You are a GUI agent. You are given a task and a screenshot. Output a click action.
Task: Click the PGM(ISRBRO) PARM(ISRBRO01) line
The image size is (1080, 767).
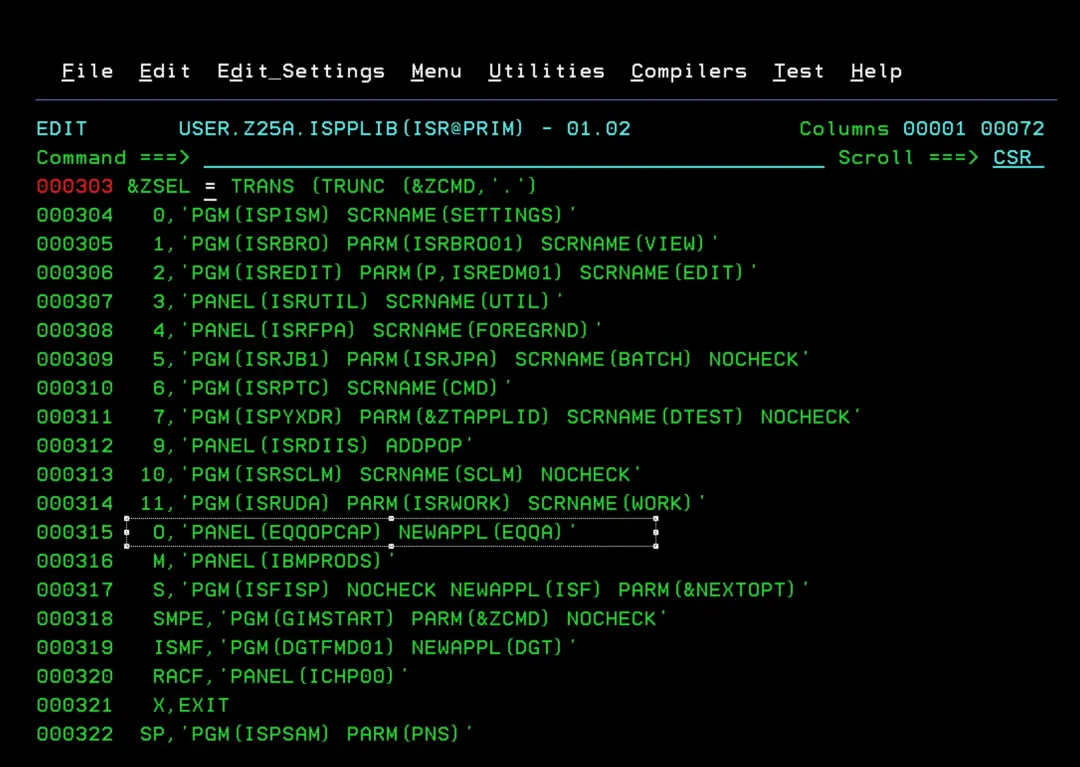pyautogui.click(x=435, y=244)
